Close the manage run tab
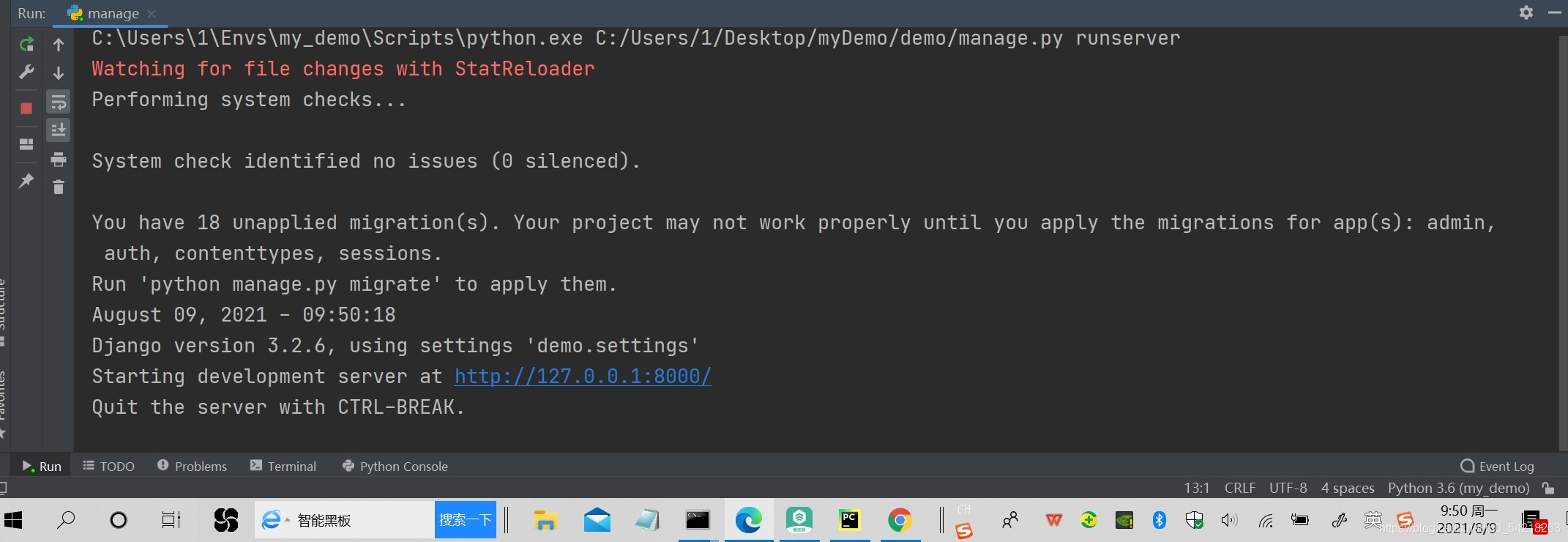The height and width of the screenshot is (542, 1568). [x=152, y=13]
